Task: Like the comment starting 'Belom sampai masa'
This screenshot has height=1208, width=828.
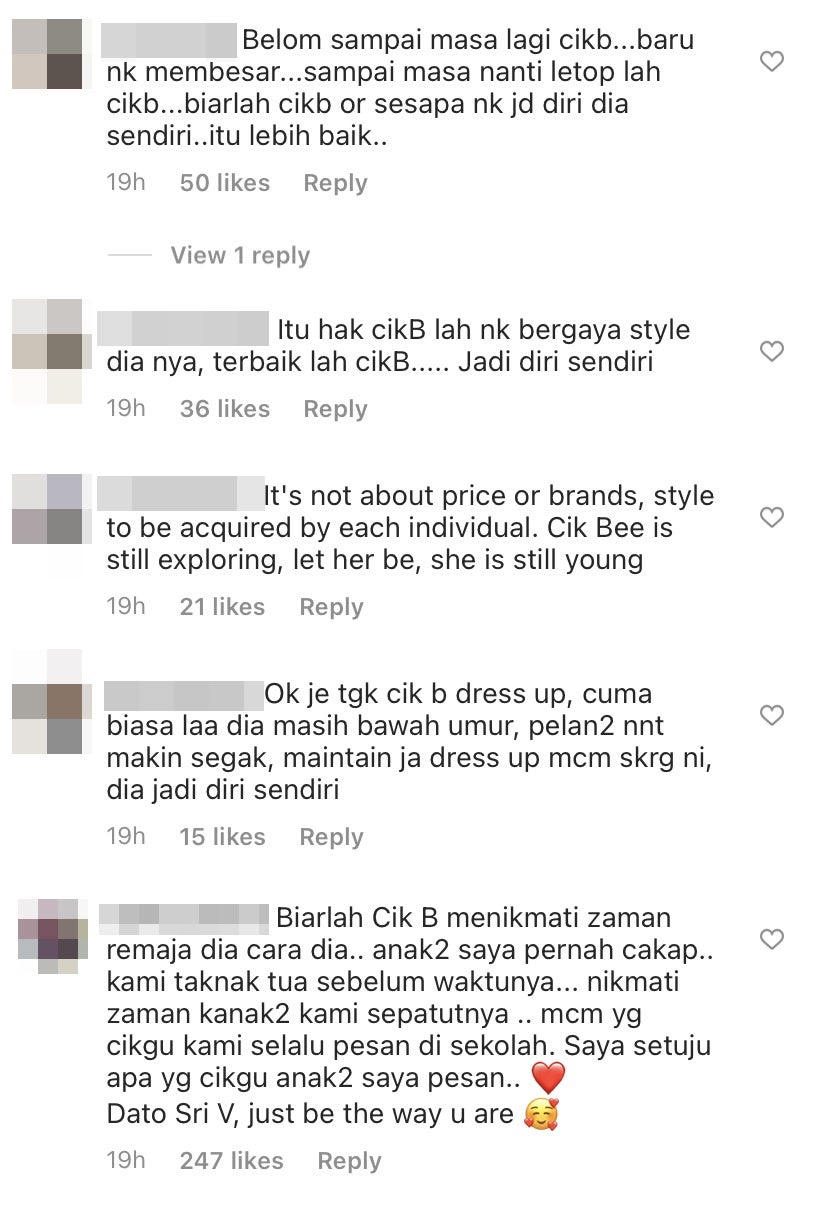Action: tap(771, 62)
